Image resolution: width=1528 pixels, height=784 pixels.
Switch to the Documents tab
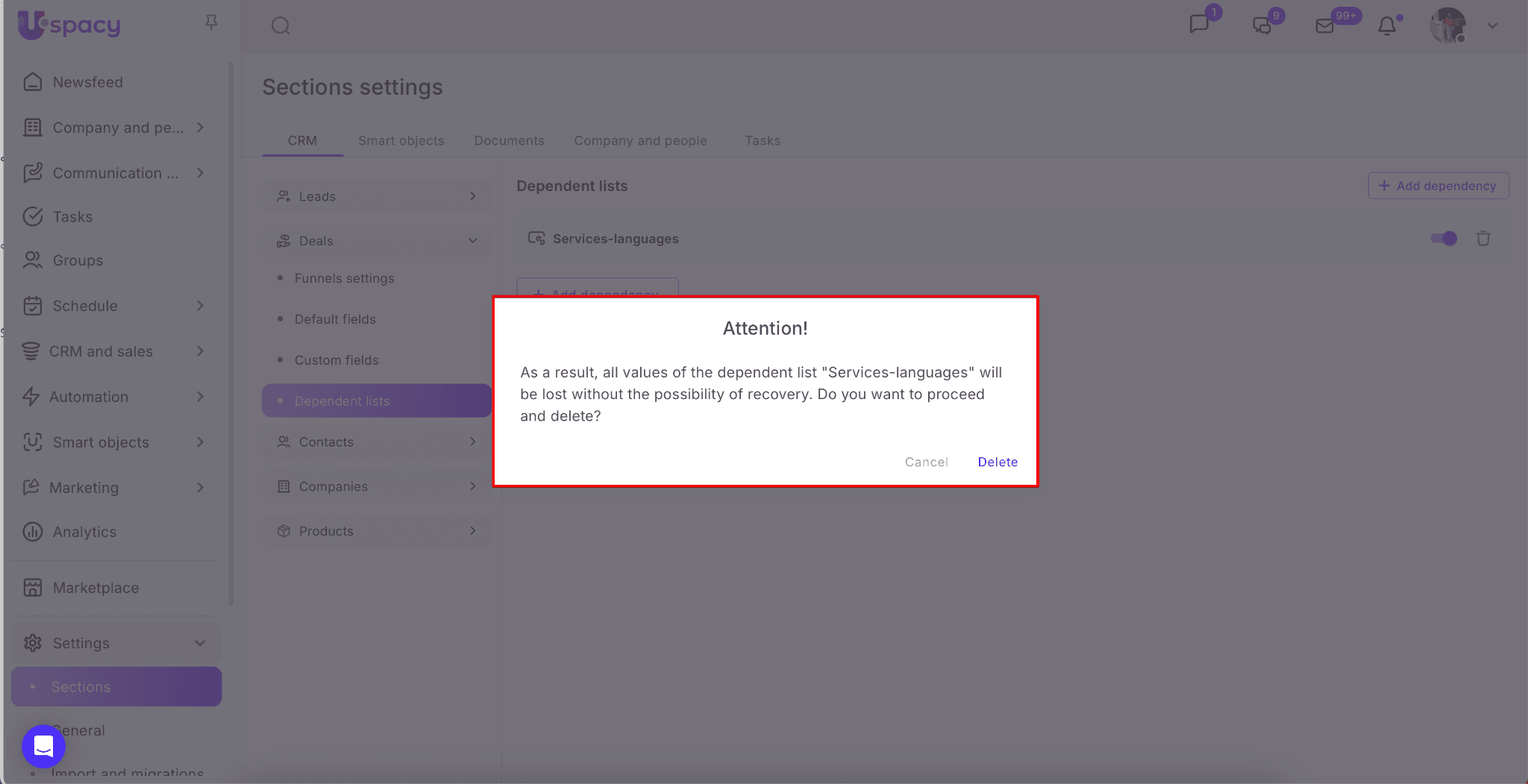pos(509,141)
